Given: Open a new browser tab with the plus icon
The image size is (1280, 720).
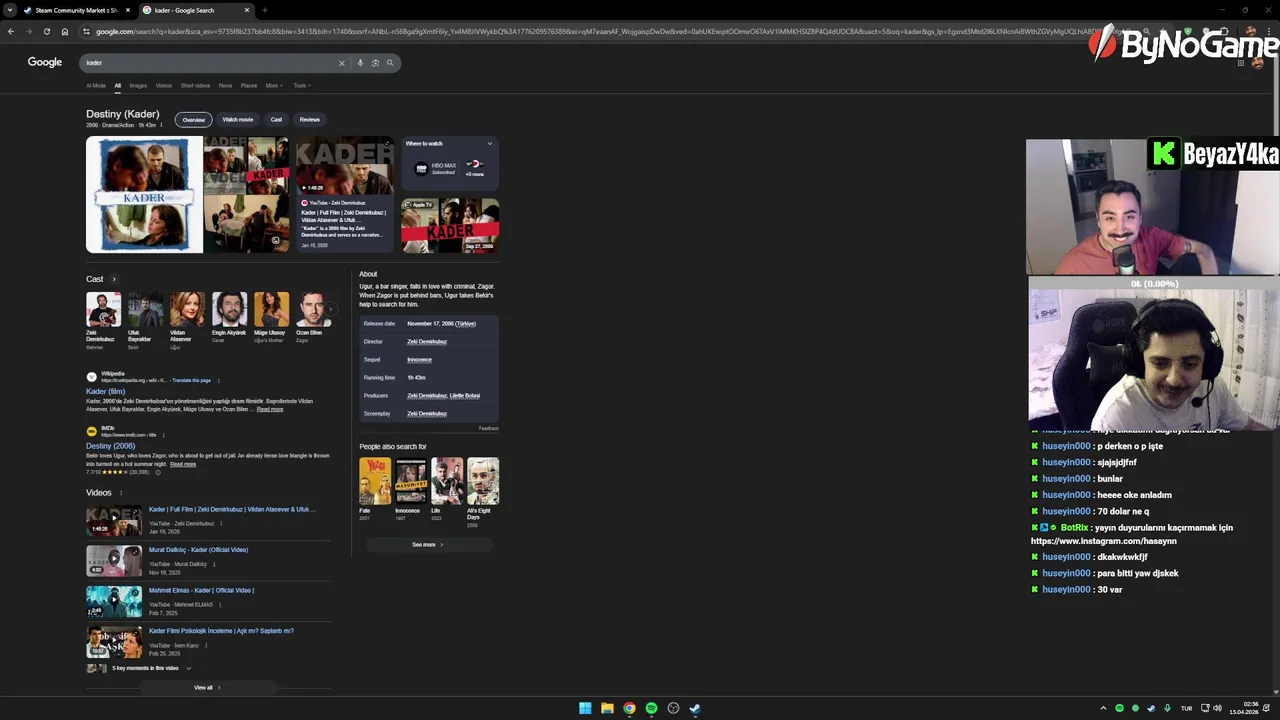Looking at the screenshot, I should point(264,10).
